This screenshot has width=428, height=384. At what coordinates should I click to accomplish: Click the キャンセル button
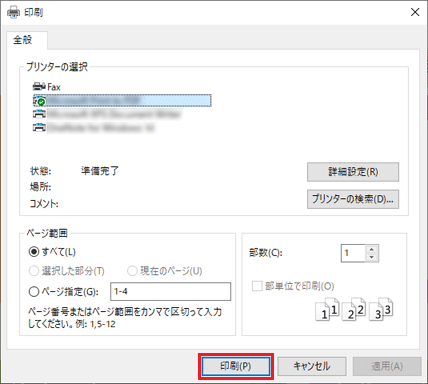(312, 366)
